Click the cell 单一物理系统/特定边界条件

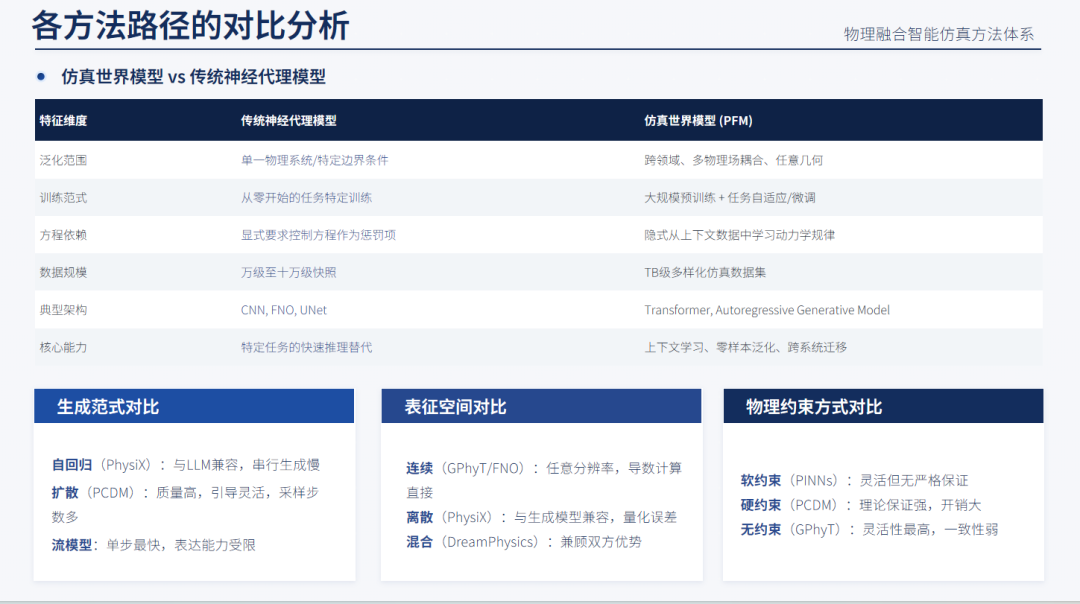point(315,160)
